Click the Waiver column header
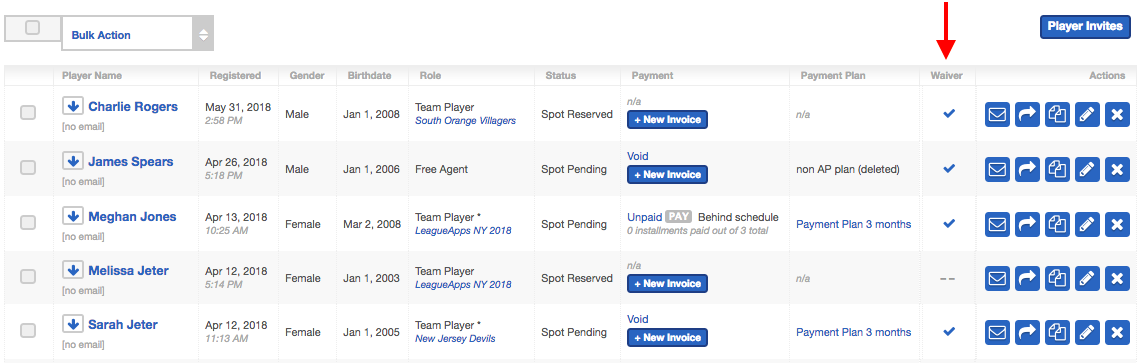This screenshot has width=1139, height=363. point(947,76)
